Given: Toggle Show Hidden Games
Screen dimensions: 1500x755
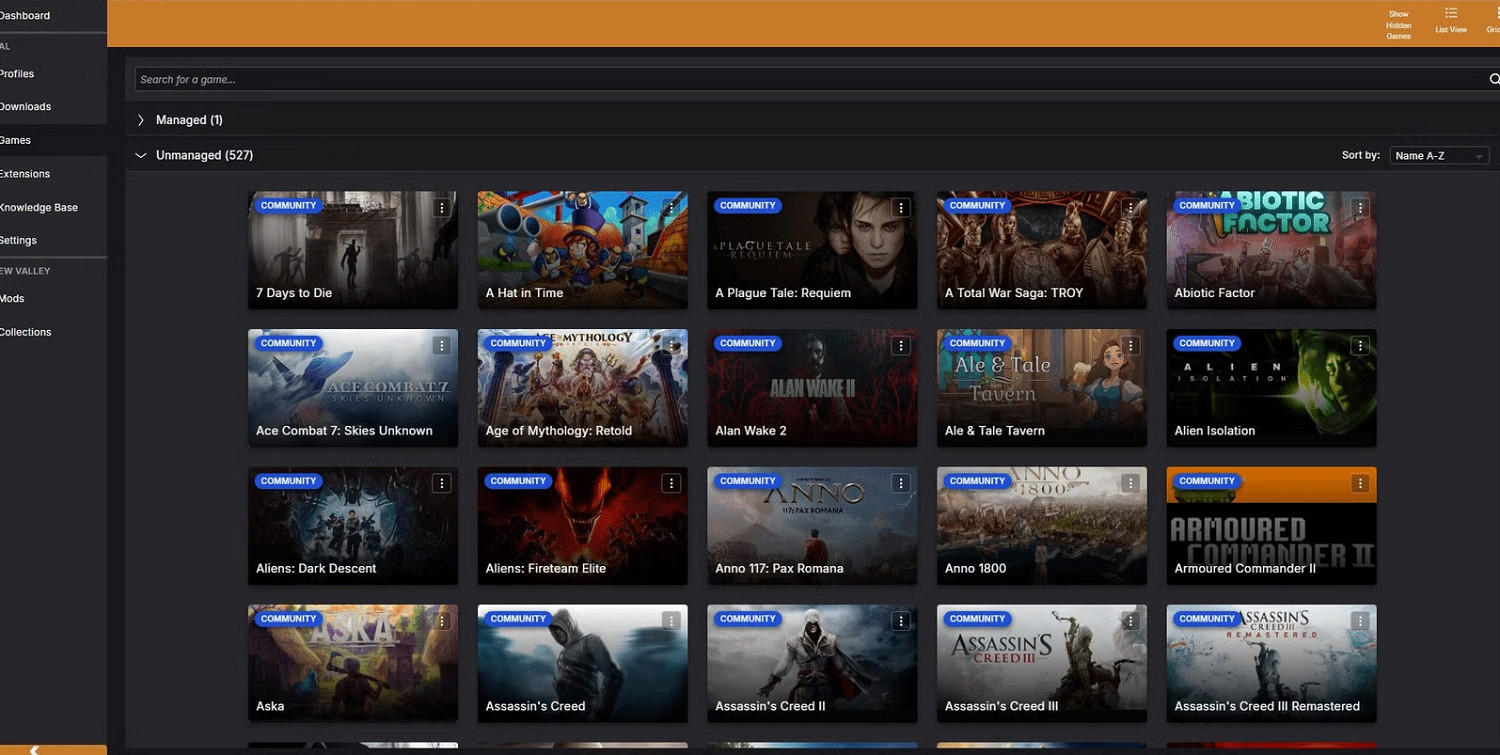Looking at the screenshot, I should (x=1398, y=24).
